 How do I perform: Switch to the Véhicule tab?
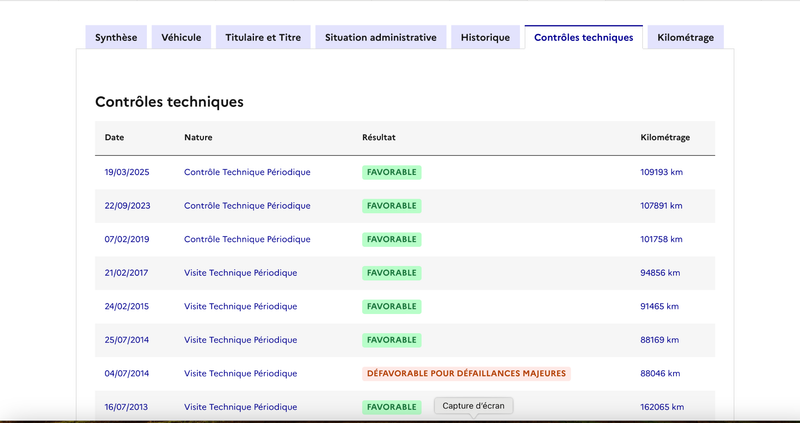click(x=181, y=37)
